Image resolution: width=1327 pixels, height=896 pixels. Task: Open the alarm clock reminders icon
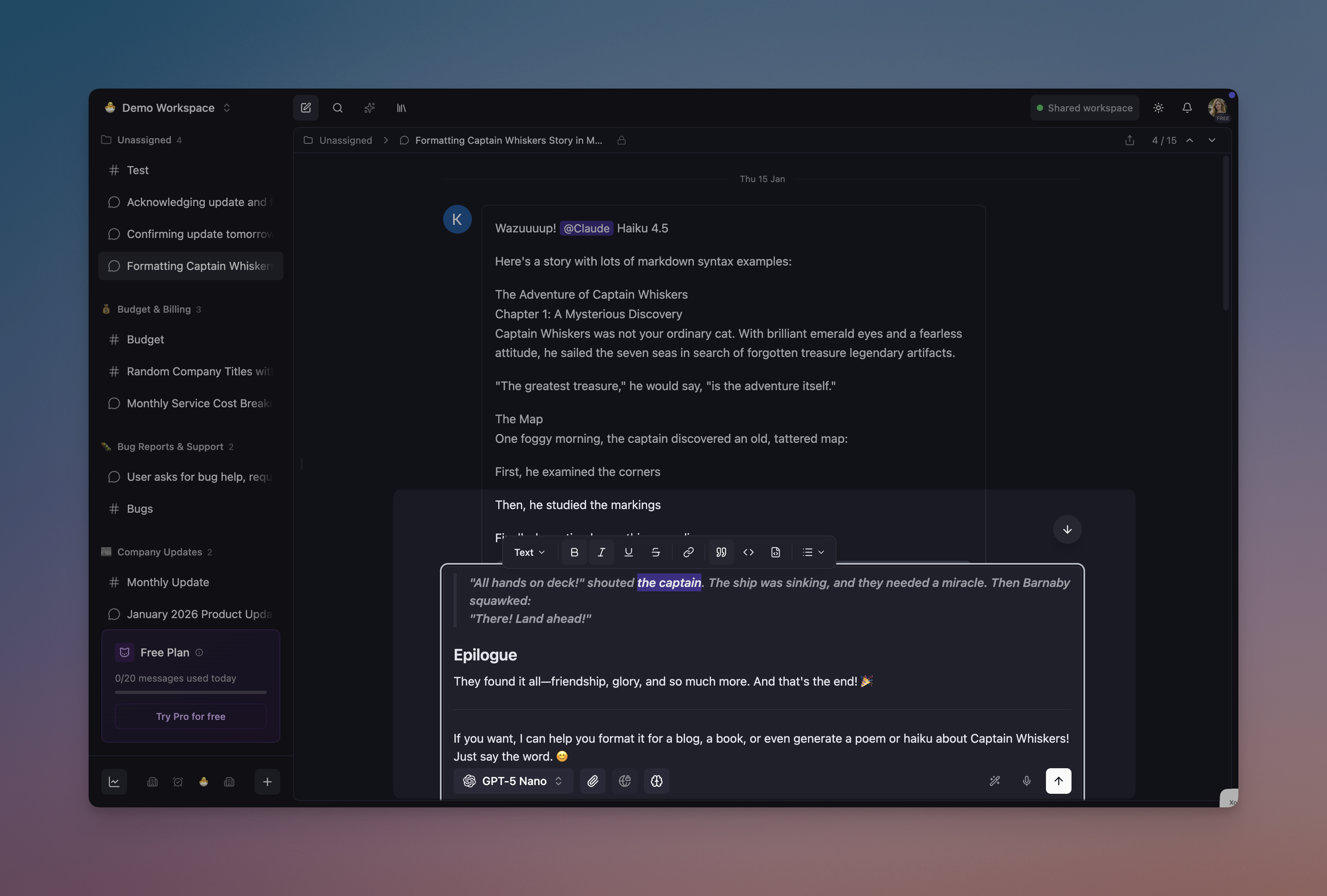pos(178,782)
